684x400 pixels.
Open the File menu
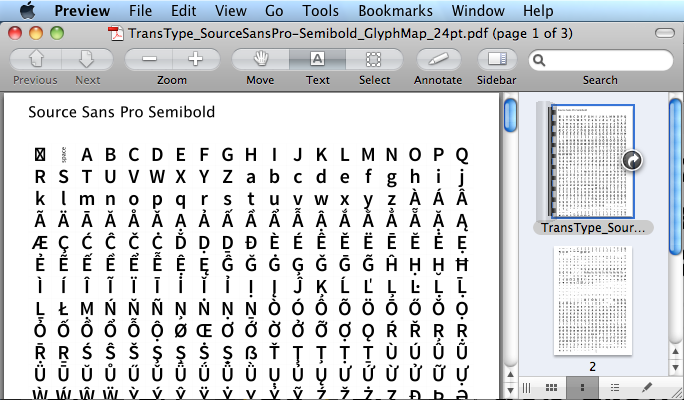[x=140, y=10]
